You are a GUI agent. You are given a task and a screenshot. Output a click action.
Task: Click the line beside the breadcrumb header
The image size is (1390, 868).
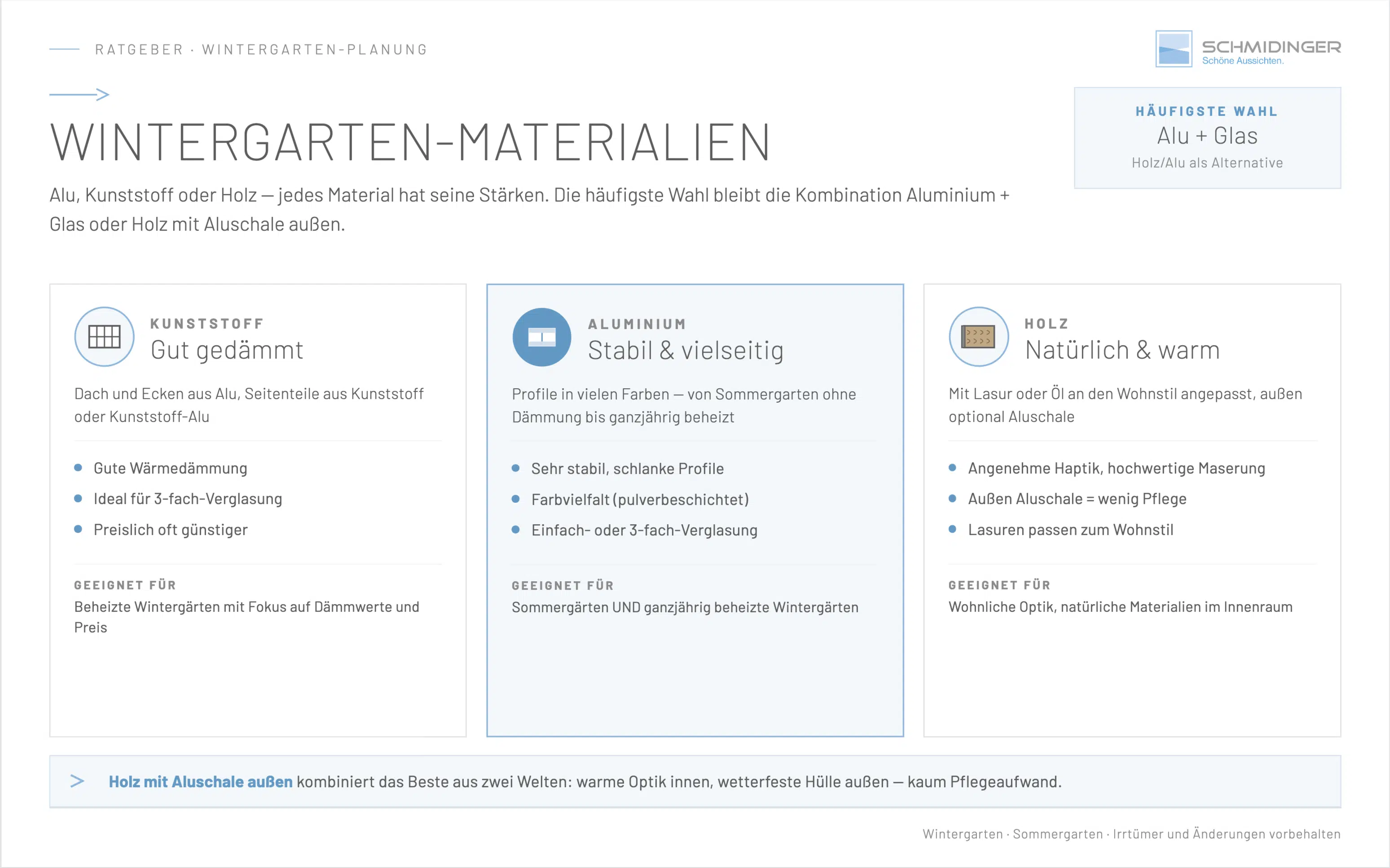pos(64,49)
